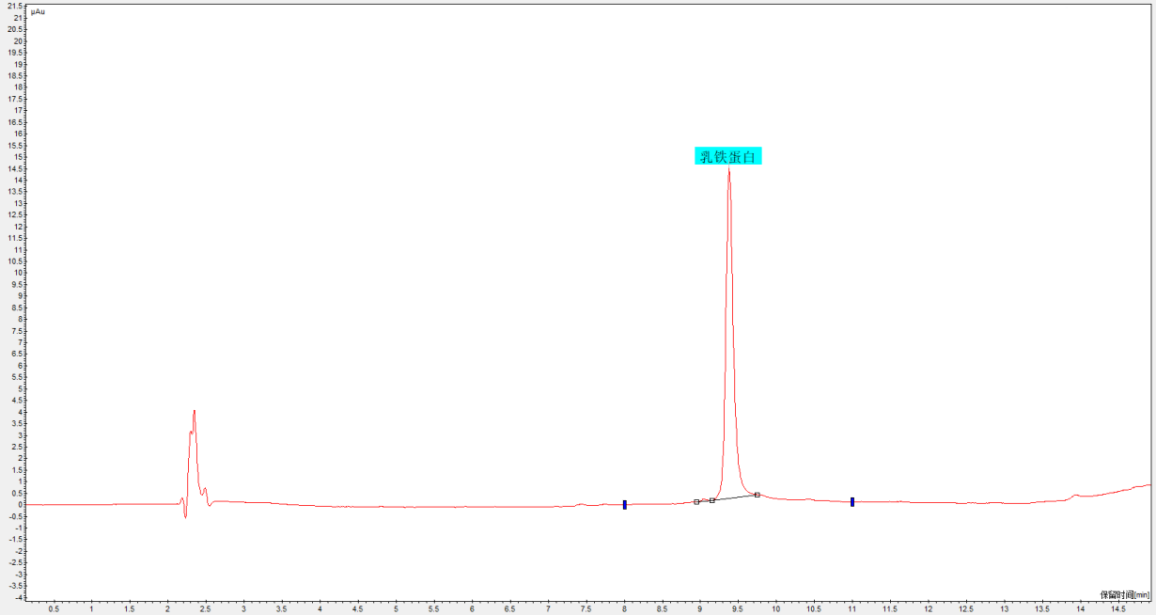This screenshot has height=615, width=1156.
Task: Click the 乳铁蛋白 peak label
Action: tap(728, 156)
